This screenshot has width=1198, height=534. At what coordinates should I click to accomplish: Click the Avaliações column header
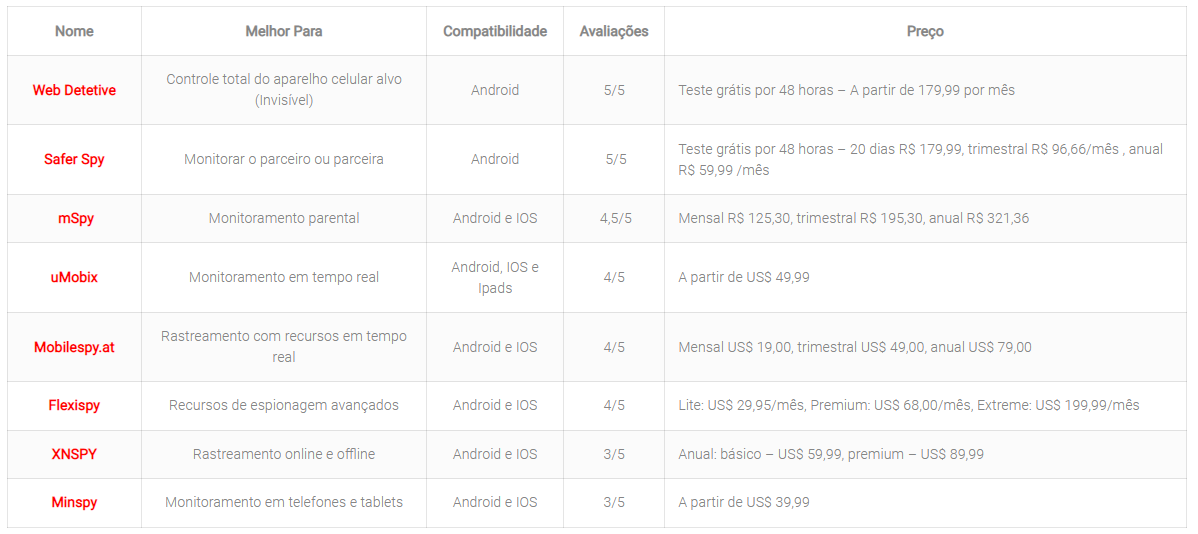(x=614, y=31)
